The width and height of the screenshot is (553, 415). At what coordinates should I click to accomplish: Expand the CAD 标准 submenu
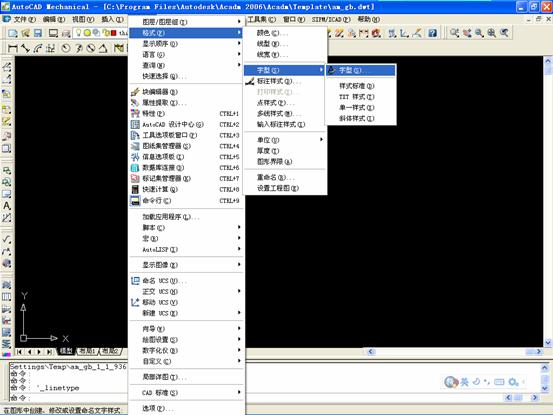[187, 392]
